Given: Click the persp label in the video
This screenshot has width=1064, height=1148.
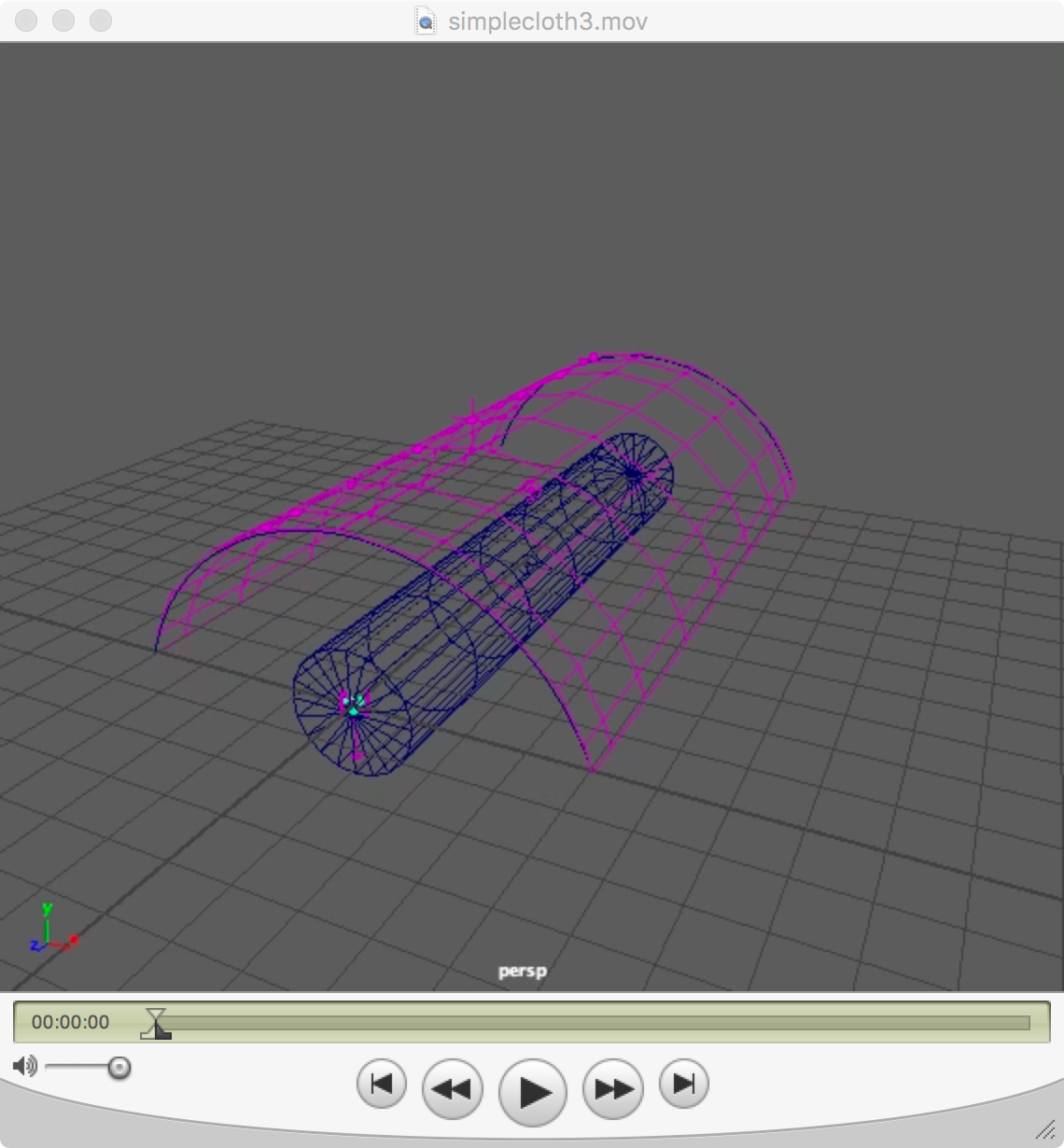Looking at the screenshot, I should click(522, 971).
